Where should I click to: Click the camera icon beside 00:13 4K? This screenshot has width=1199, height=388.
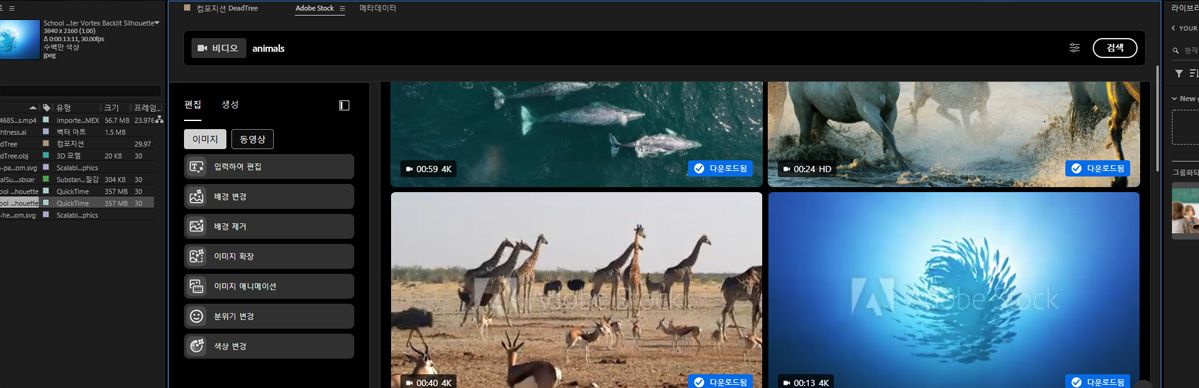[786, 382]
